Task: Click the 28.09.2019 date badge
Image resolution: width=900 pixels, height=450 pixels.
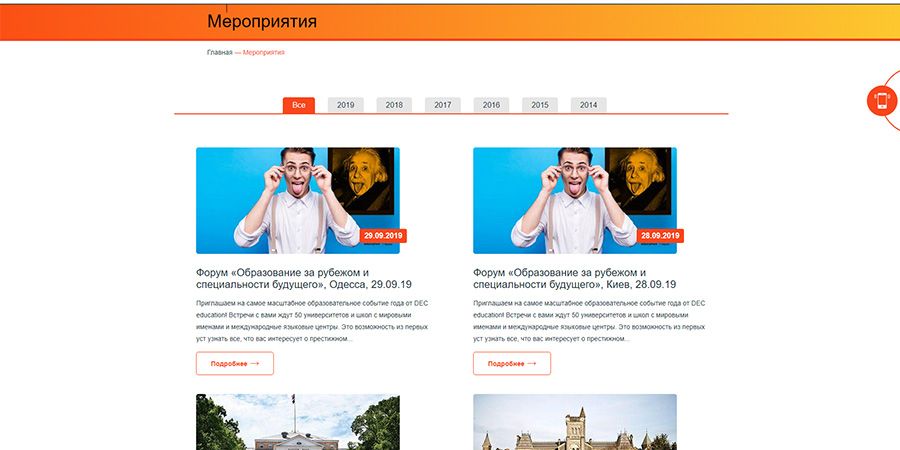Action: [660, 236]
